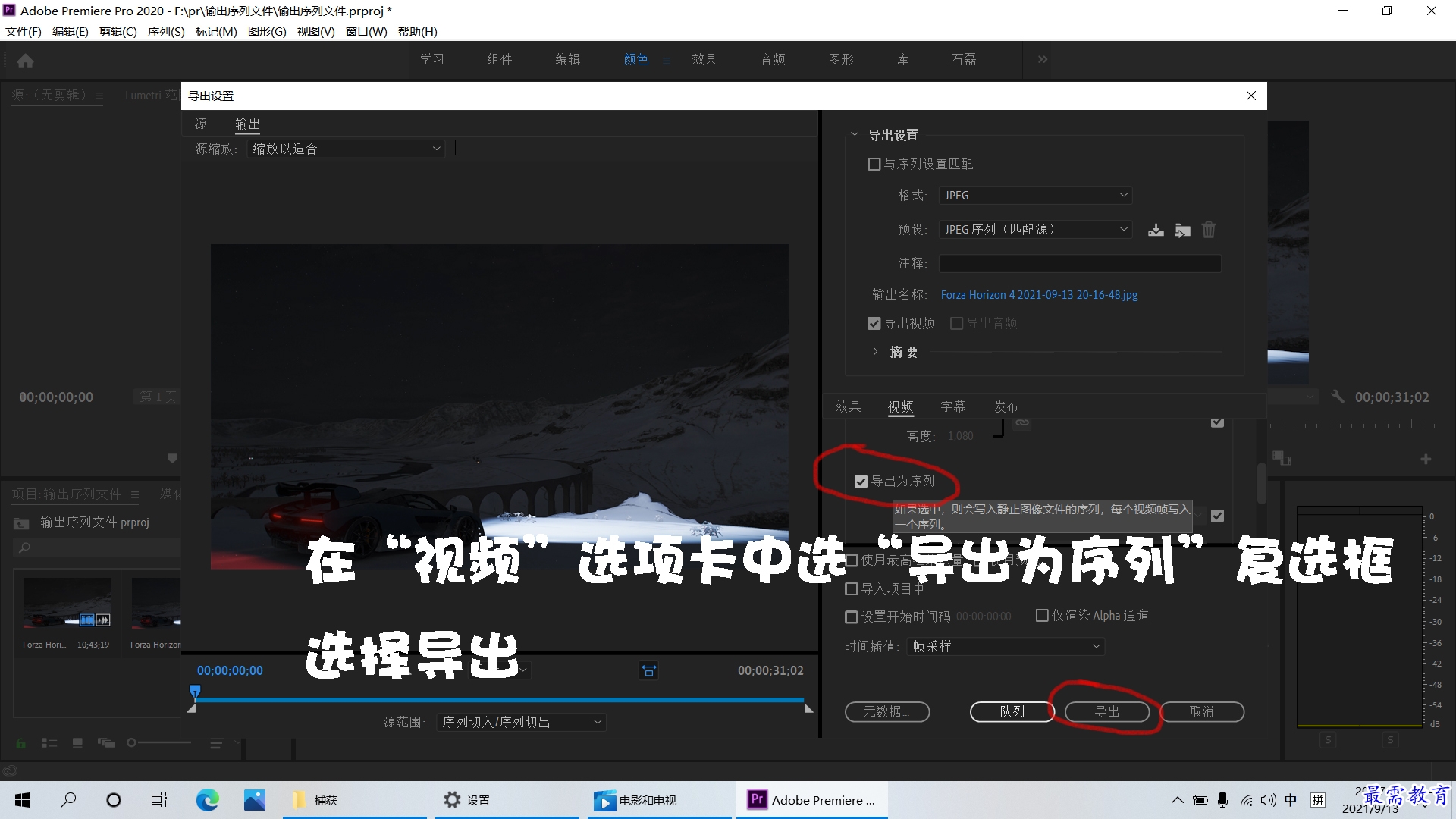Click the Windows Start button
Image resolution: width=1456 pixels, height=819 pixels.
click(x=23, y=800)
